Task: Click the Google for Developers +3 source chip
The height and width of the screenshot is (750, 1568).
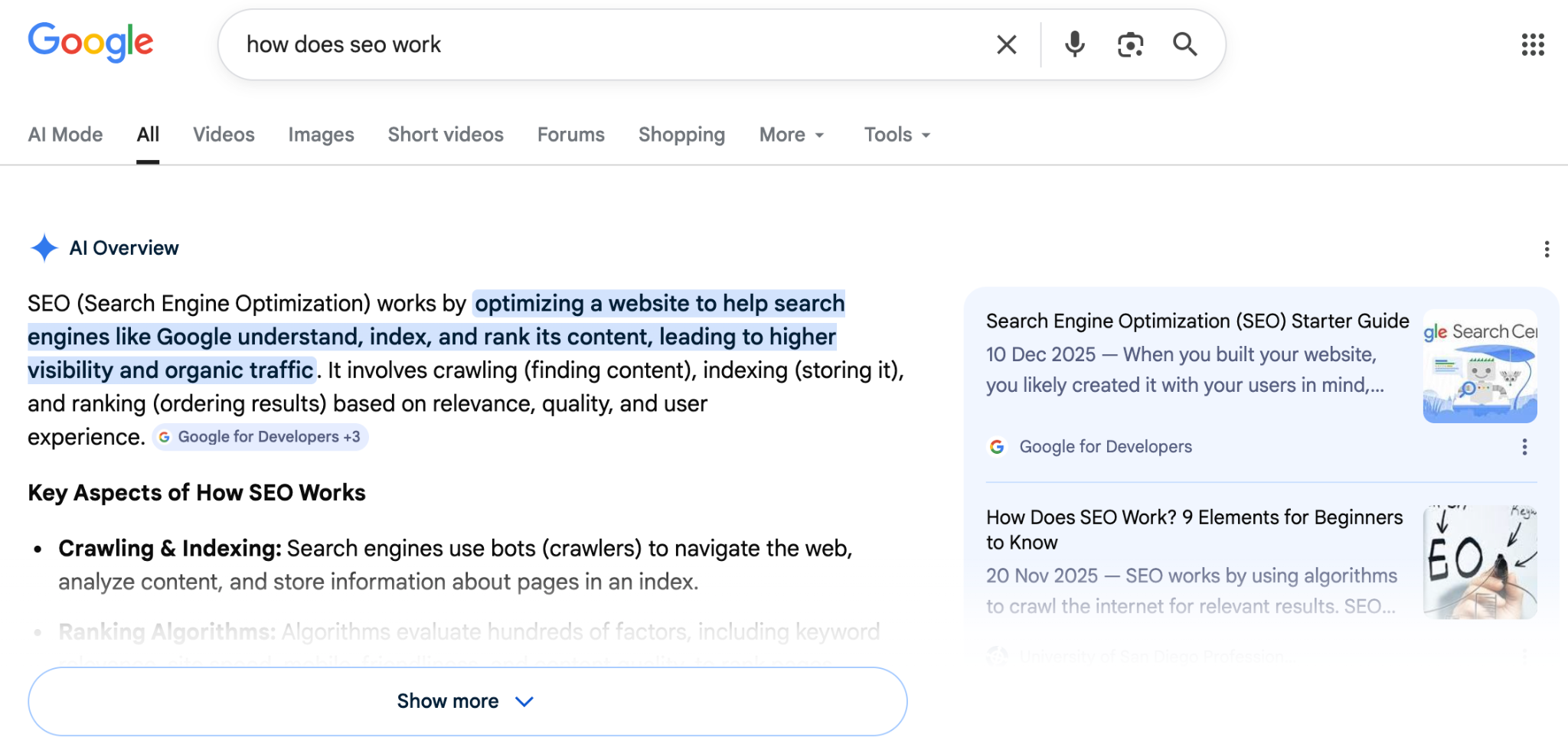Action: [260, 437]
